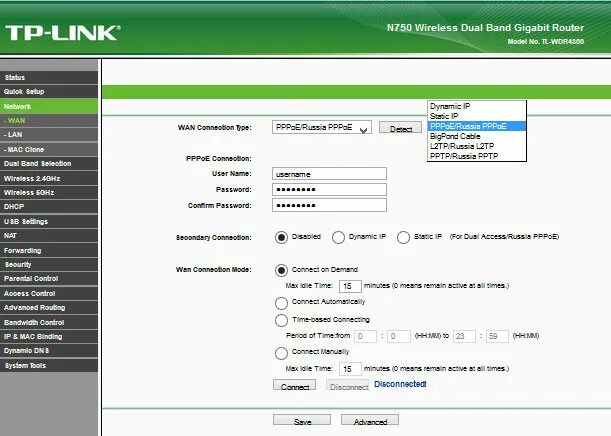Screen dimensions: 611x436
Task: Select the Network menu item
Action: tap(49, 106)
